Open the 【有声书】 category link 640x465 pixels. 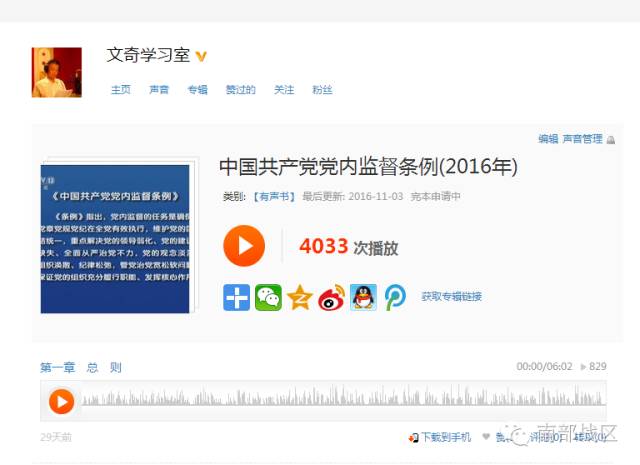[274, 196]
